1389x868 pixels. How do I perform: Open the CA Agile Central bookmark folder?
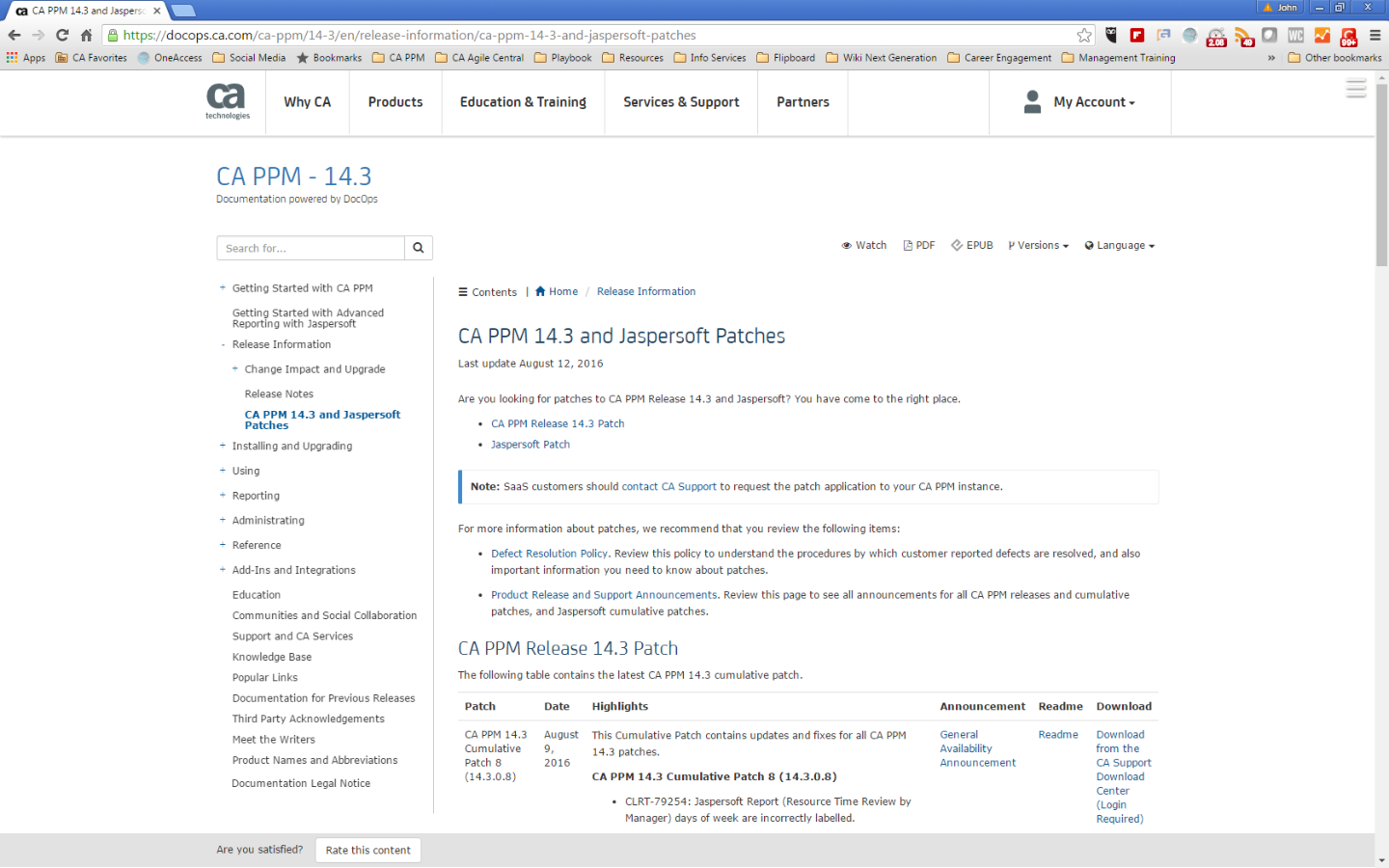479,58
